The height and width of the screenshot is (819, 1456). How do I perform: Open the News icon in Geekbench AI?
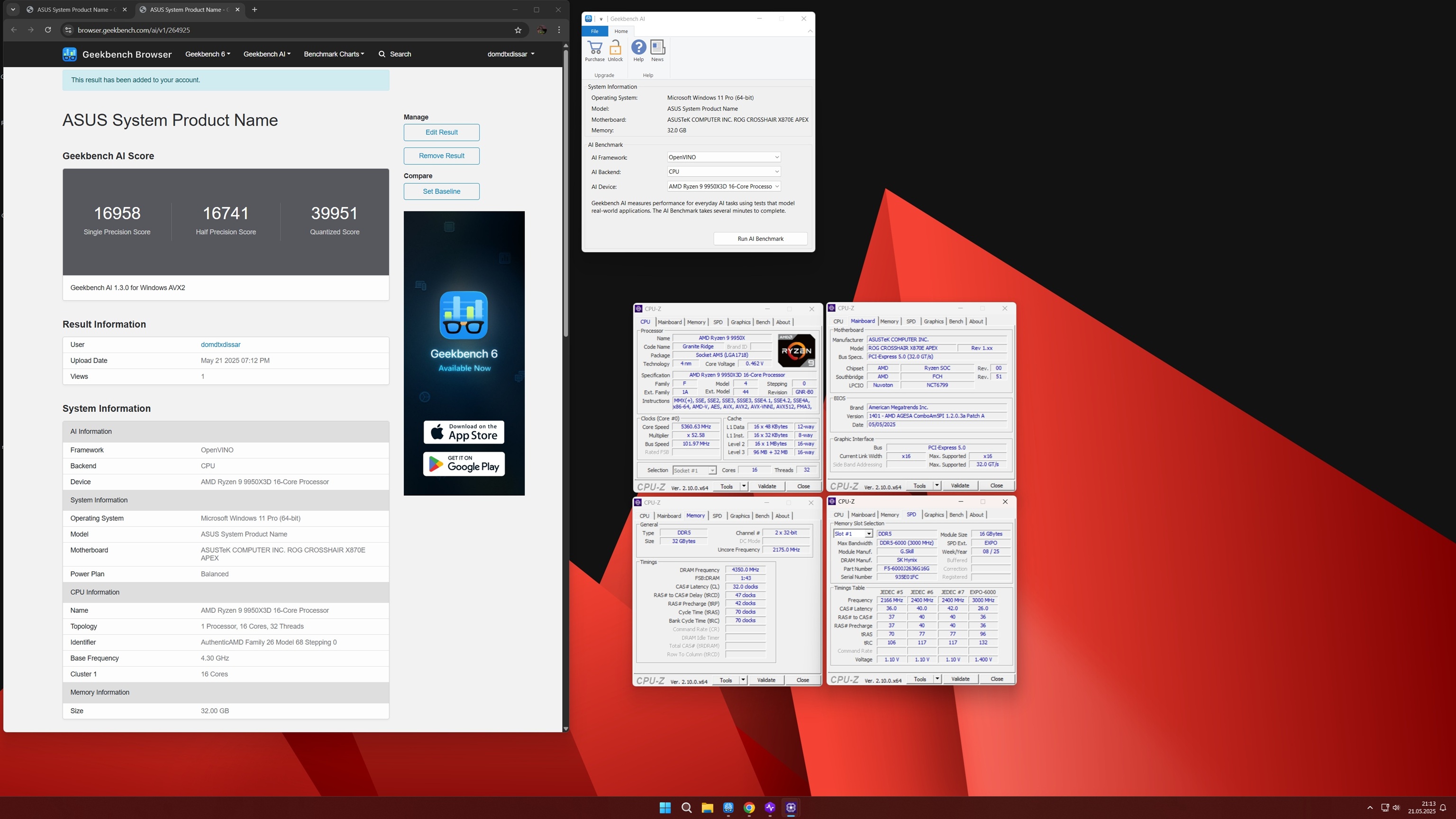[x=657, y=50]
